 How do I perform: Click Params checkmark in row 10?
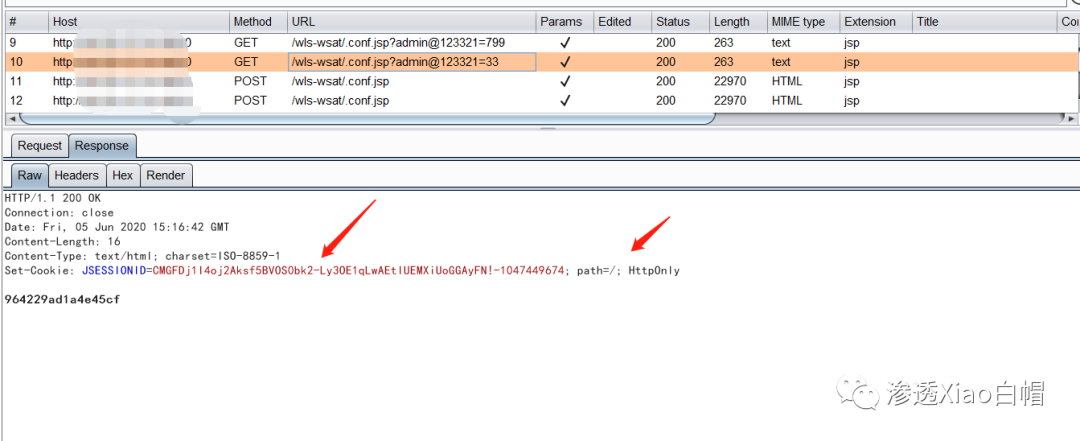[x=565, y=62]
